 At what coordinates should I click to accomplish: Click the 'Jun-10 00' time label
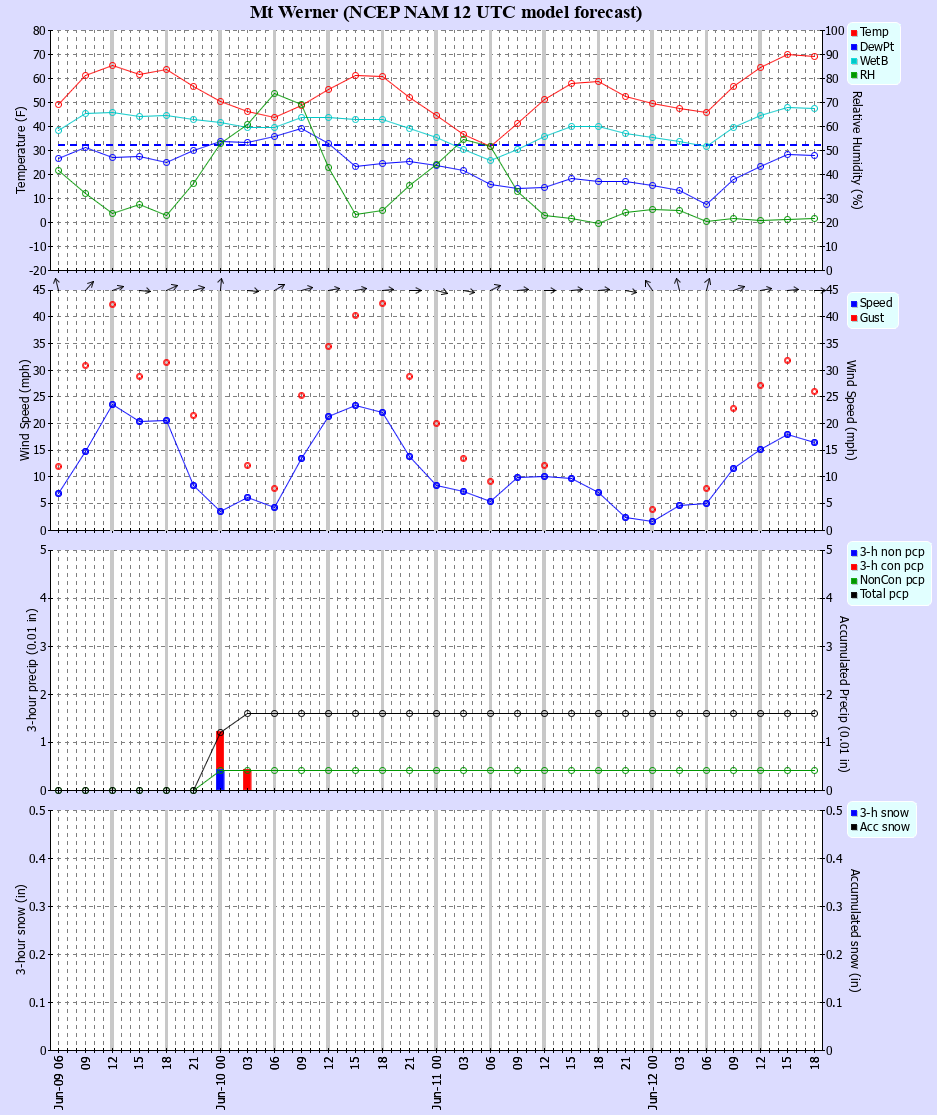click(x=220, y=1082)
